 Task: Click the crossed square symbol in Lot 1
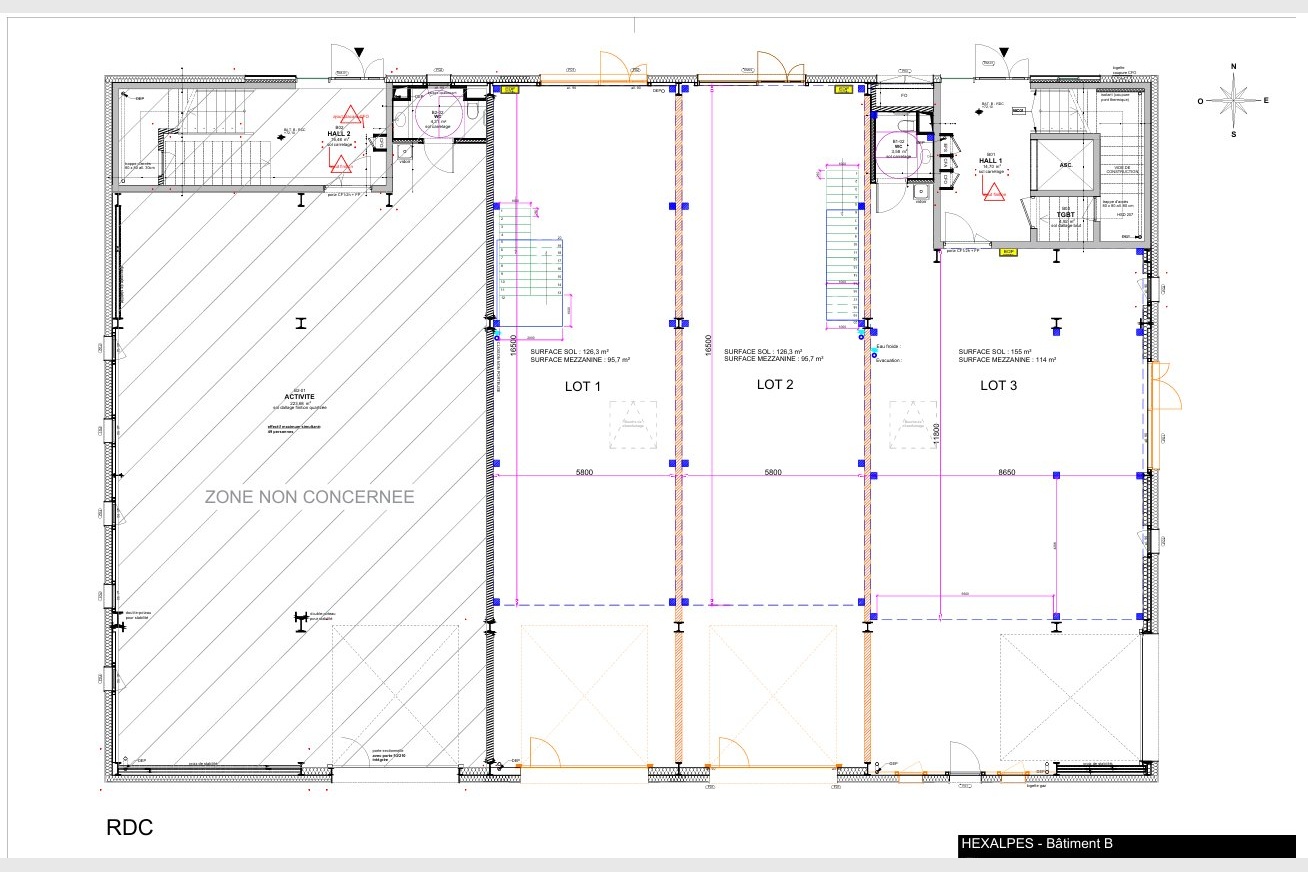[x=633, y=423]
